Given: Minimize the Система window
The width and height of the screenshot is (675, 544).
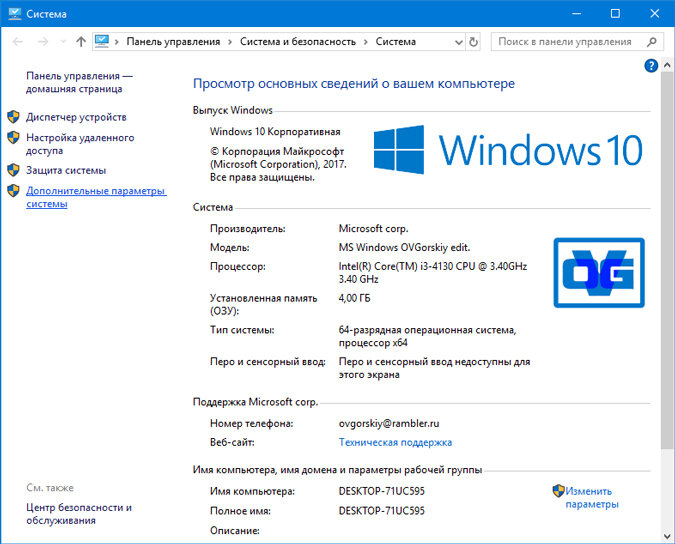Looking at the screenshot, I should tap(576, 14).
